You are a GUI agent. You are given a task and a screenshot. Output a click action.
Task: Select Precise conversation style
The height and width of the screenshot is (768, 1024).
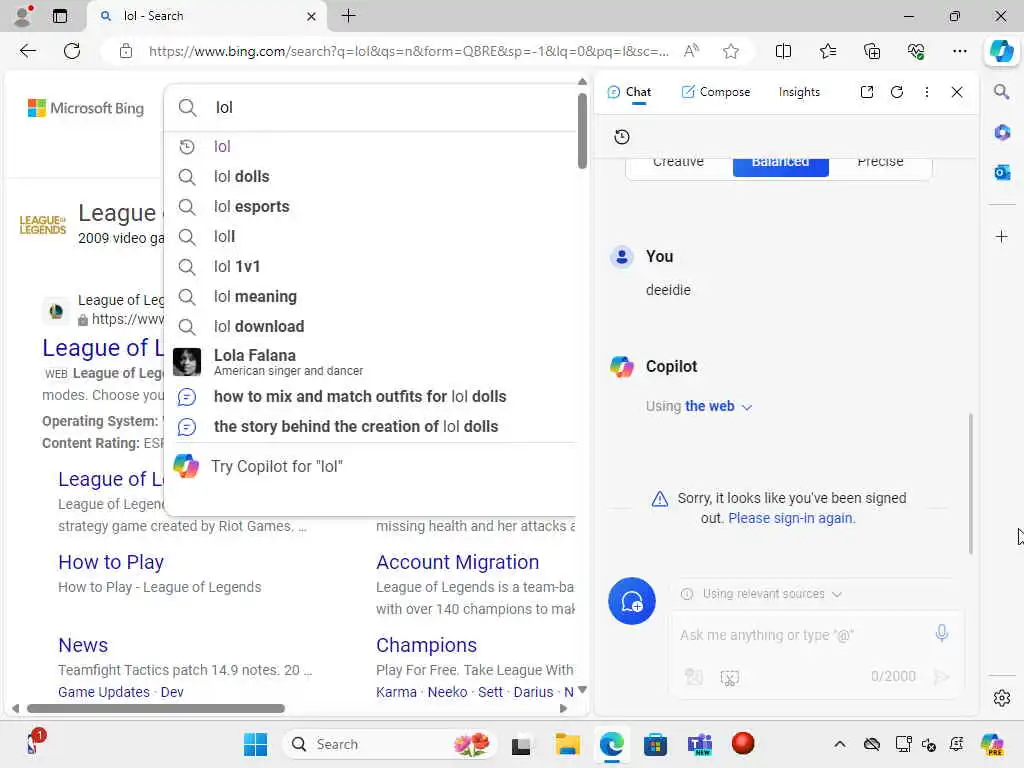coord(880,163)
